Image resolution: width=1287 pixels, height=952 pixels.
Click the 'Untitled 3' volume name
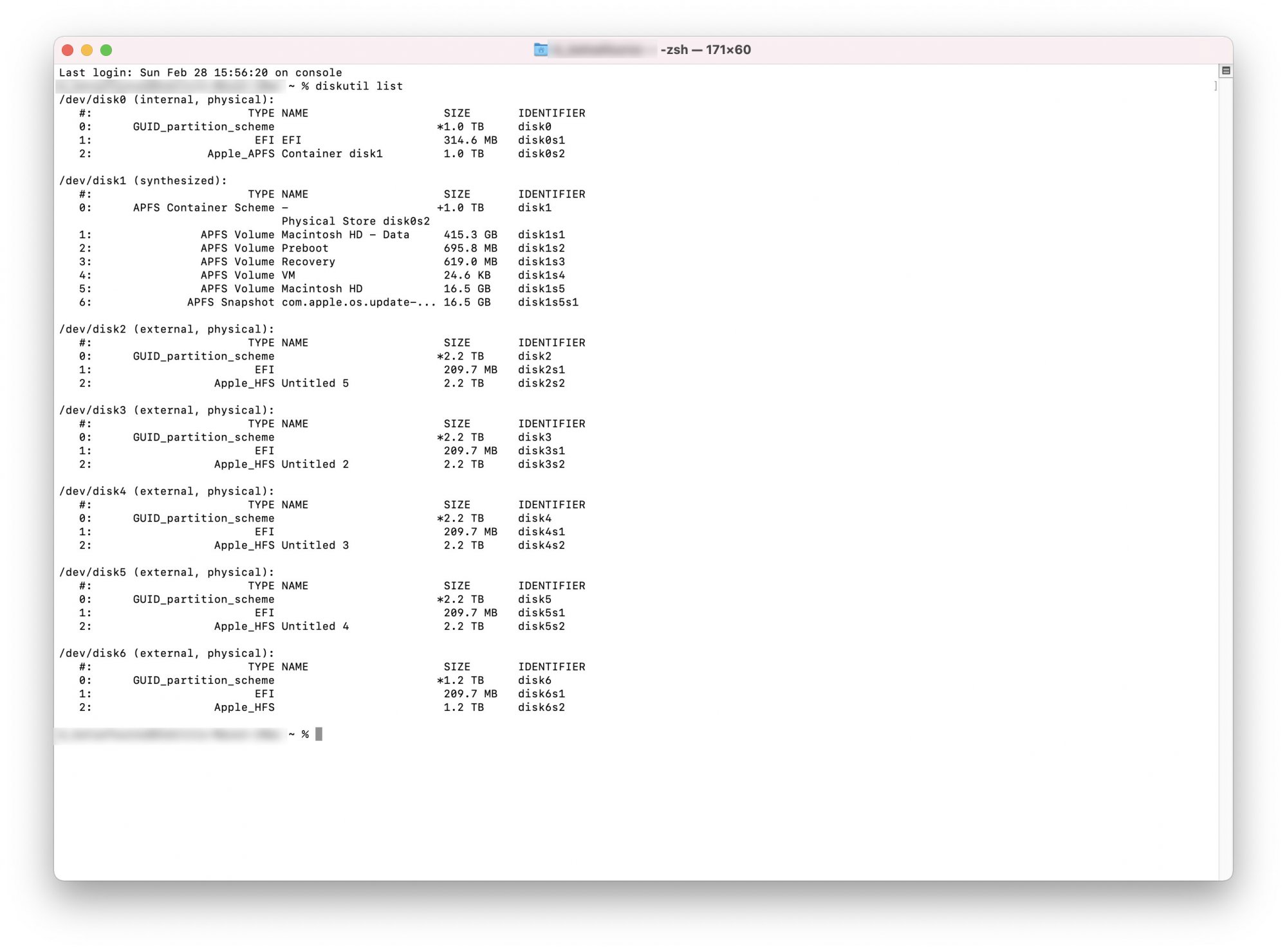coord(315,545)
